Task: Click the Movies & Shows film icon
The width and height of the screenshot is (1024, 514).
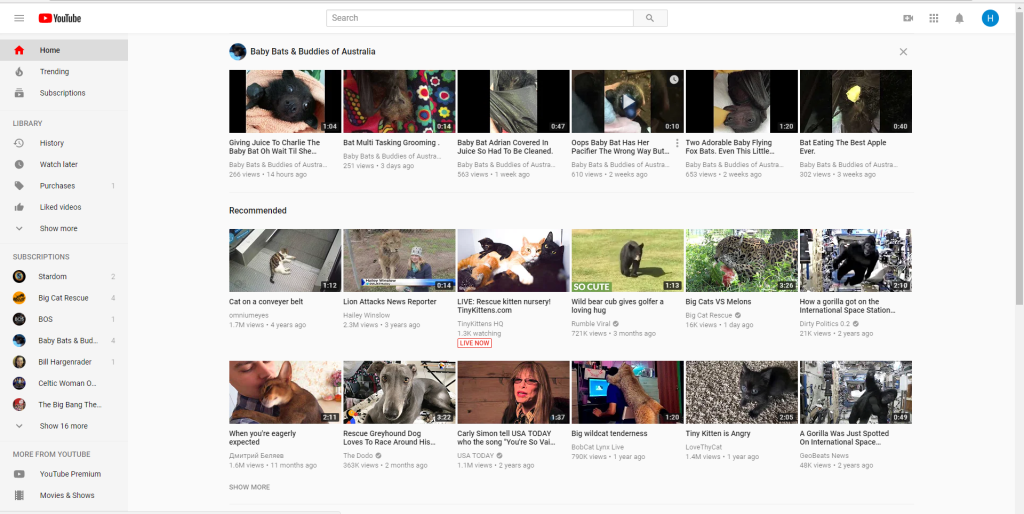Action: [x=19, y=495]
